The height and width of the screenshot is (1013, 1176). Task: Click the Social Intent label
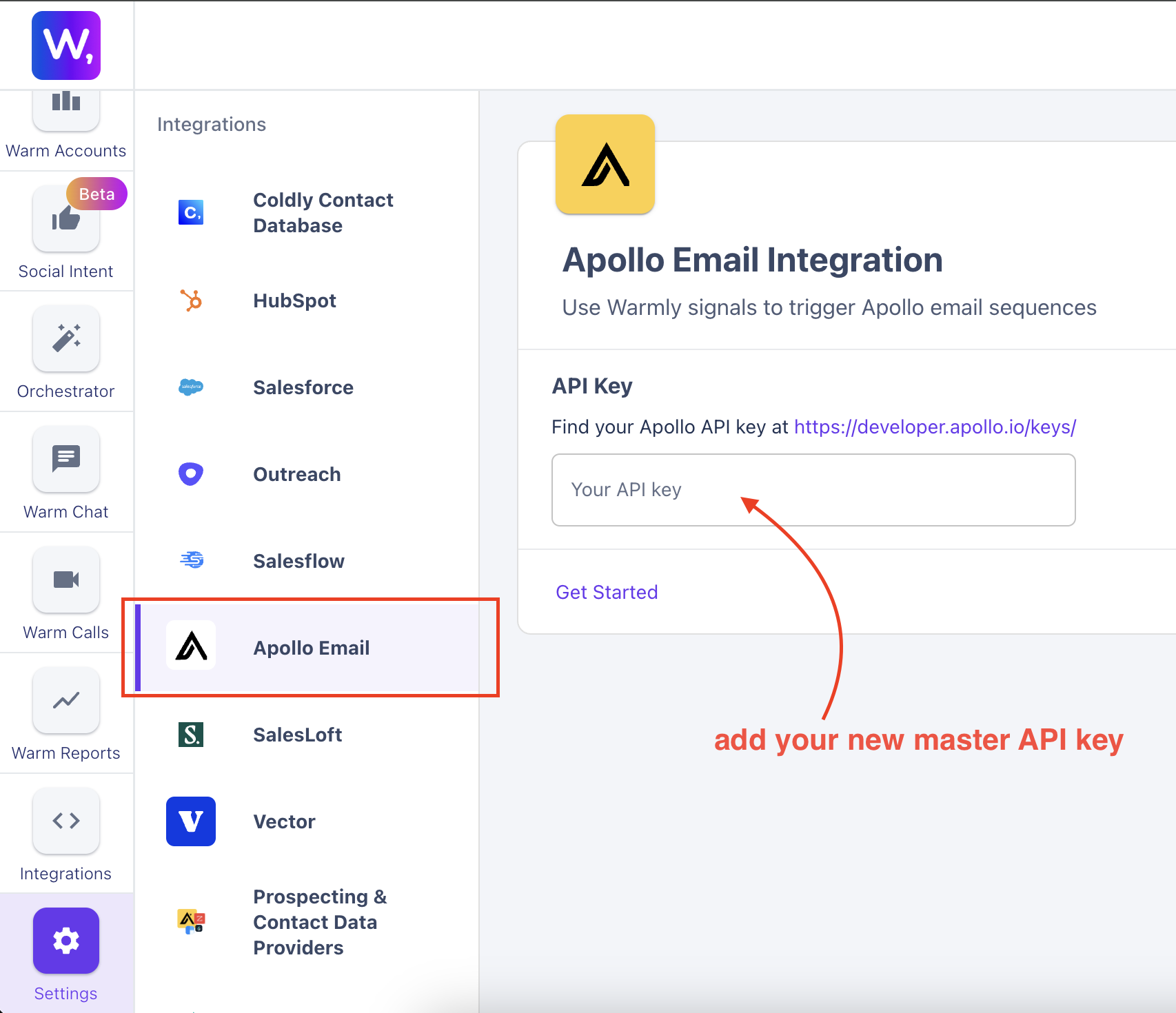point(66,272)
